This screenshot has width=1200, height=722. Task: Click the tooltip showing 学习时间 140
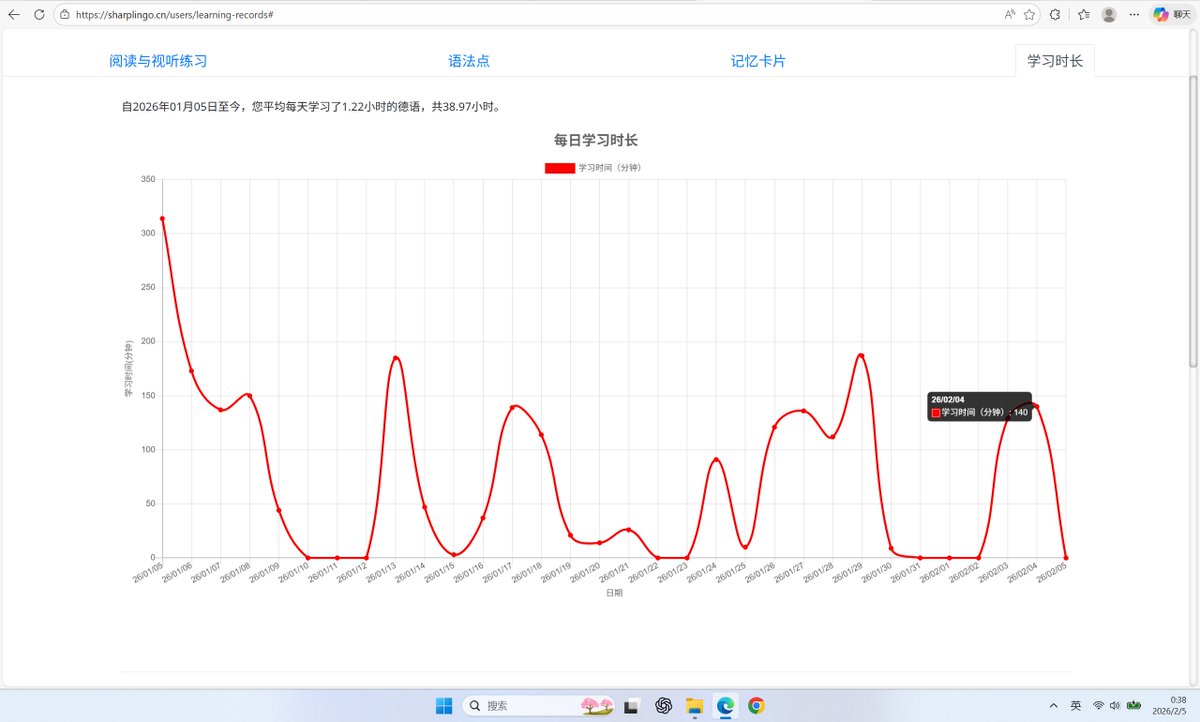(980, 406)
